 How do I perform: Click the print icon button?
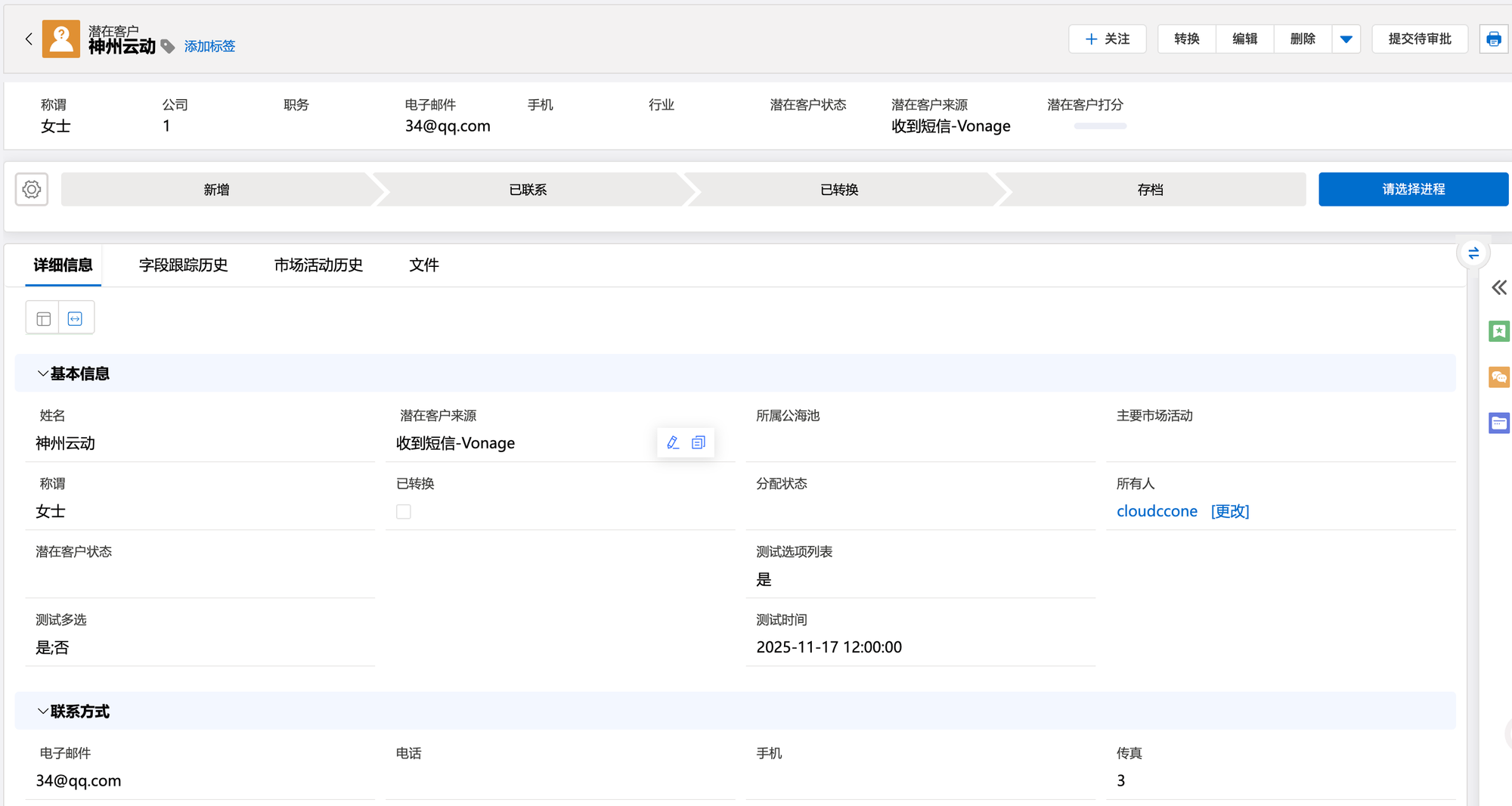tap(1493, 39)
